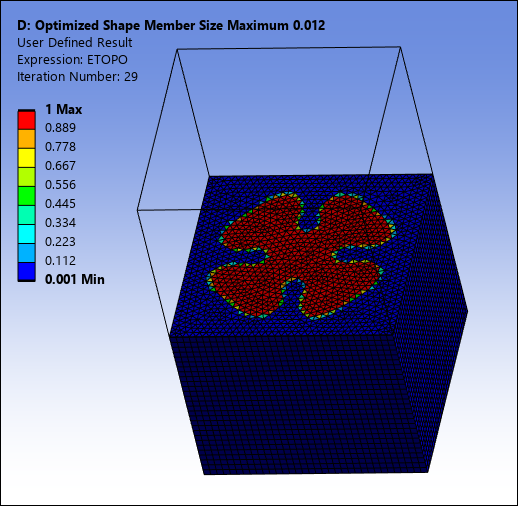The image size is (518, 506).
Task: Click the 'D: Optimized Shape Member Size Maximum' title
Action: 153,26
